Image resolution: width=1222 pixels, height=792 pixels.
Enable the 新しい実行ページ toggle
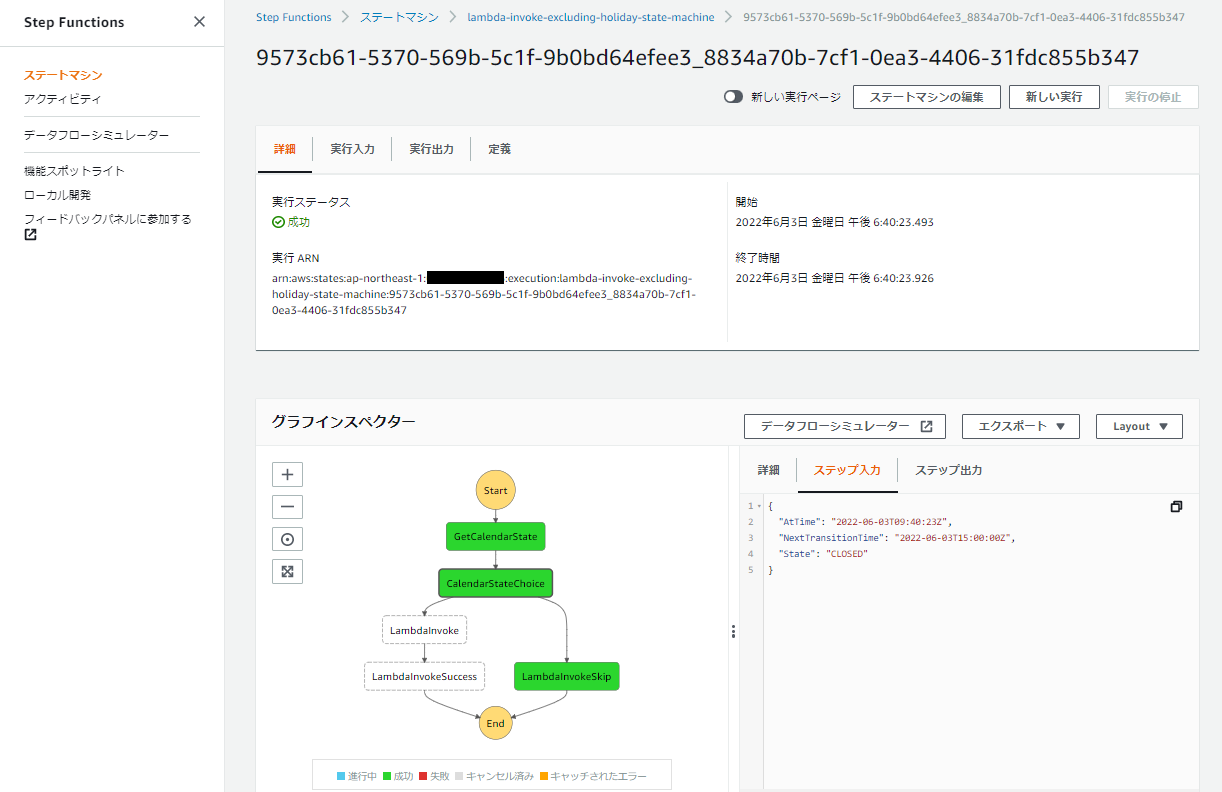[x=731, y=97]
